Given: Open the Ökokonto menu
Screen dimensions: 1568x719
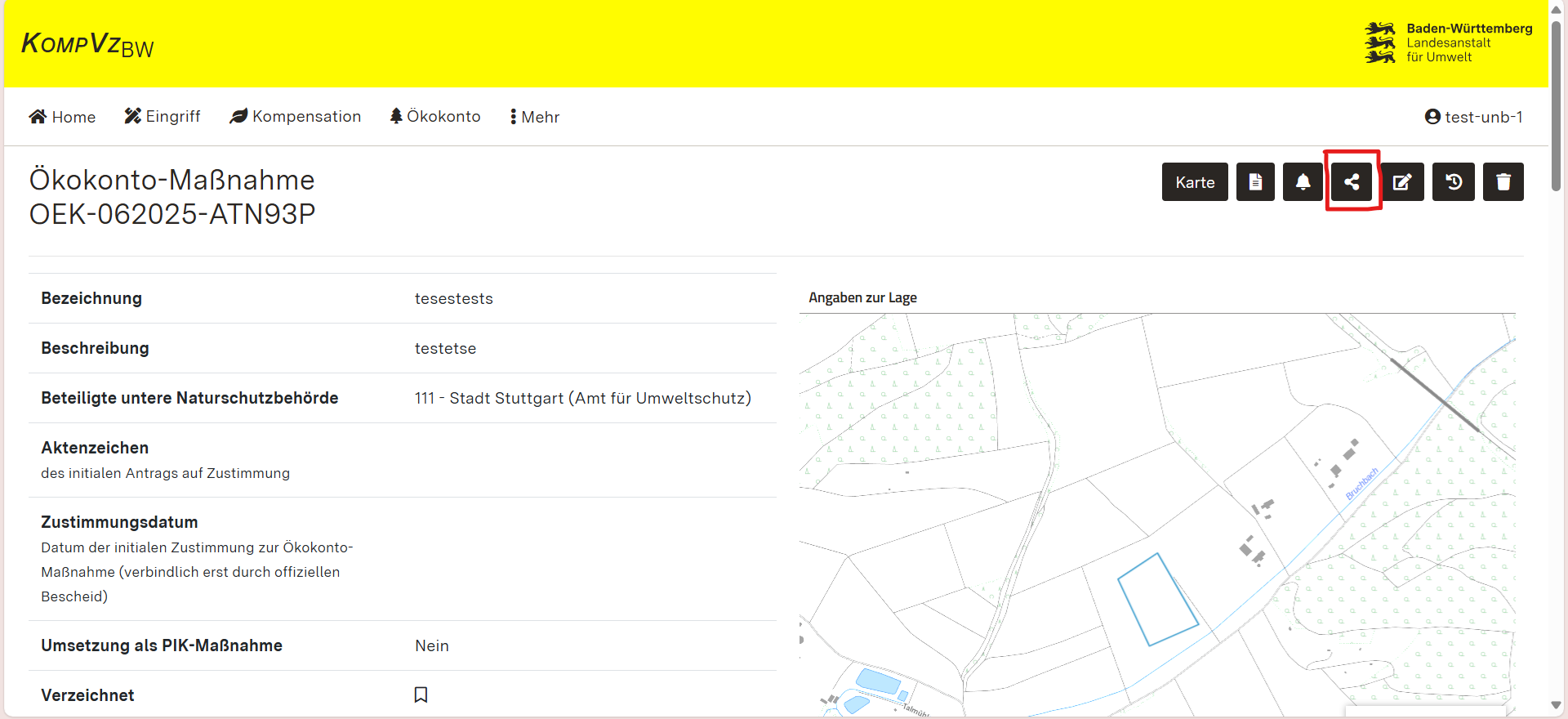Looking at the screenshot, I should 435,117.
